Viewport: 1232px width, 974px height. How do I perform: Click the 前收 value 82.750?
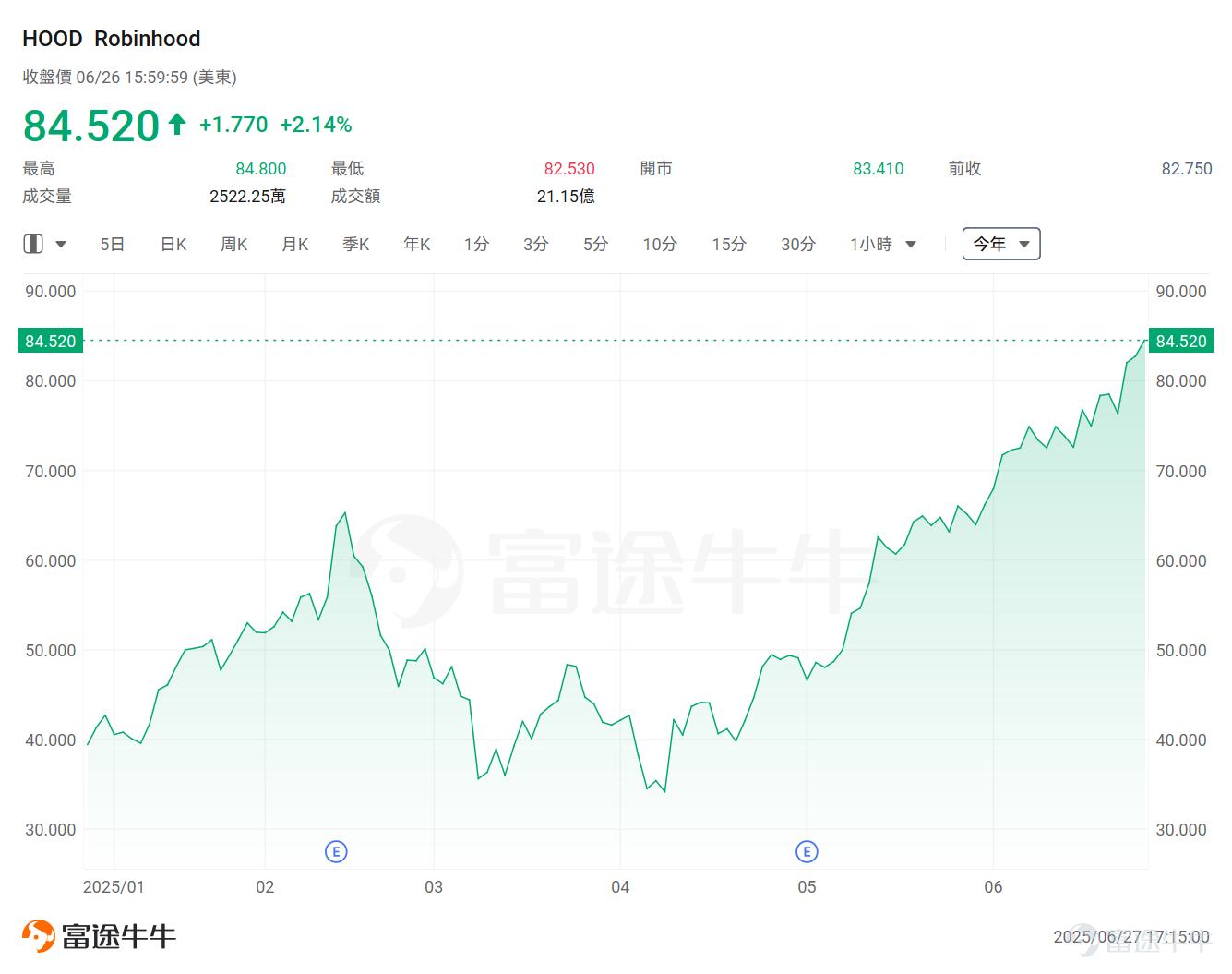(1187, 169)
